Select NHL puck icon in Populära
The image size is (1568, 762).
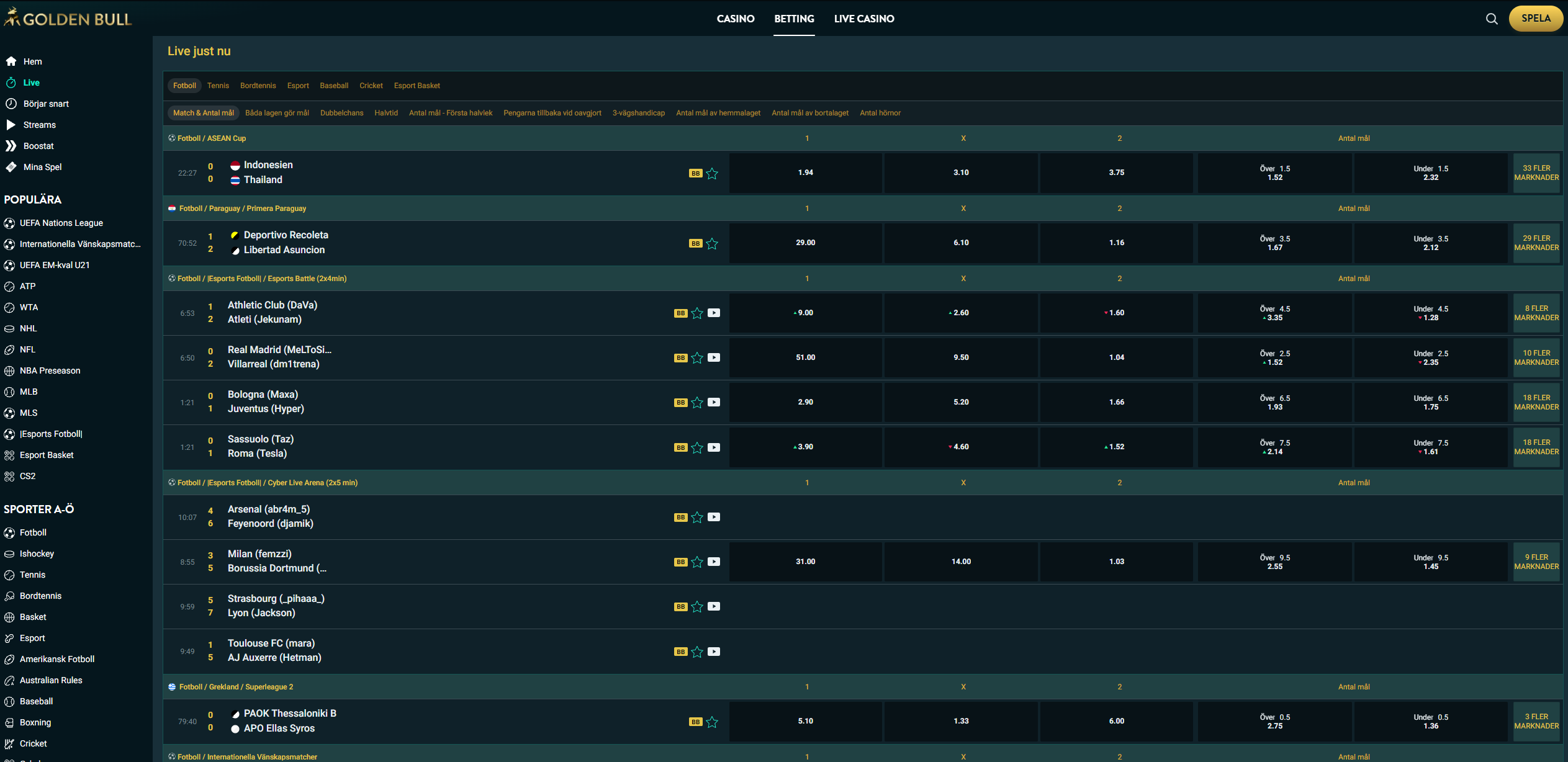point(9,328)
